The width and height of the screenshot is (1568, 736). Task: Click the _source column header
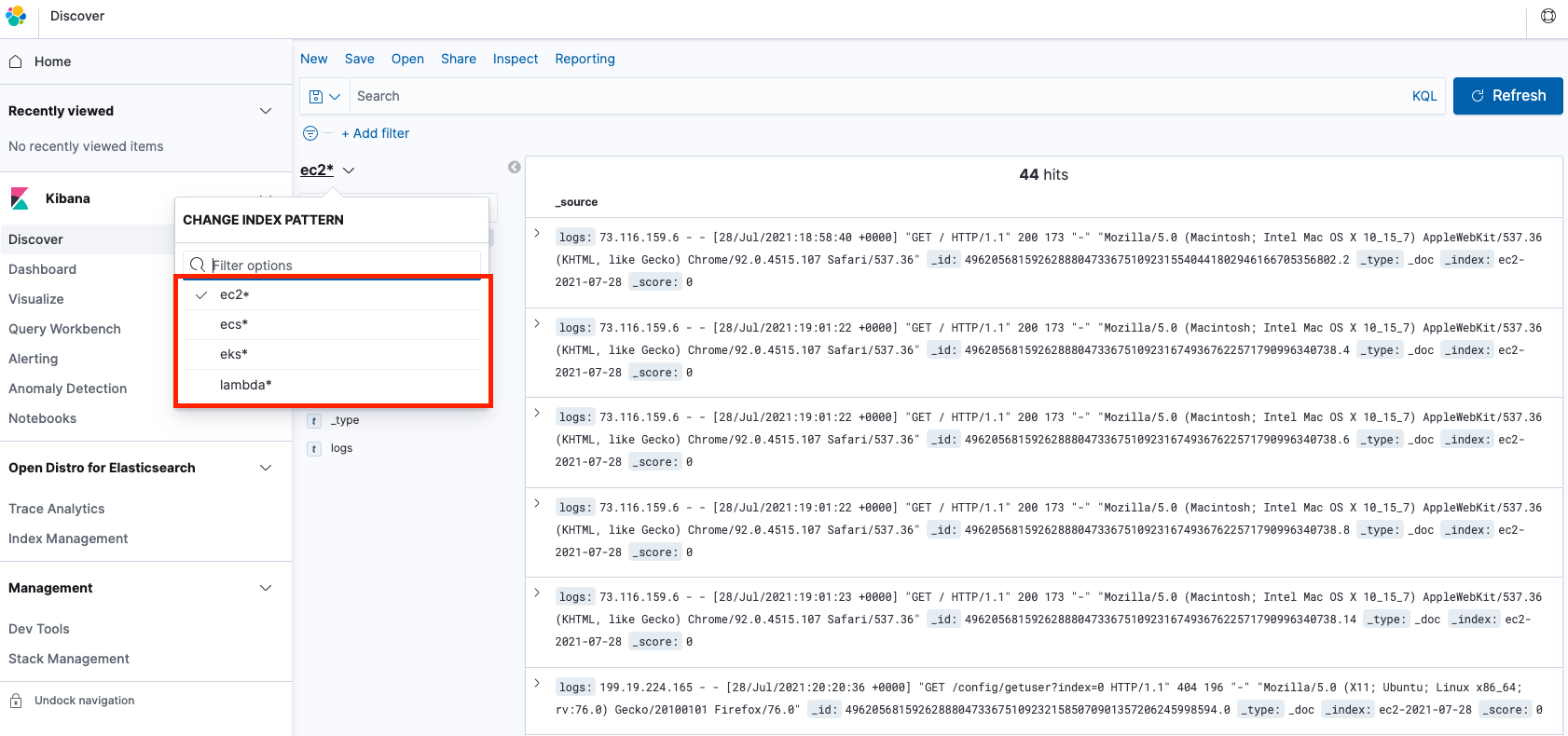(577, 202)
